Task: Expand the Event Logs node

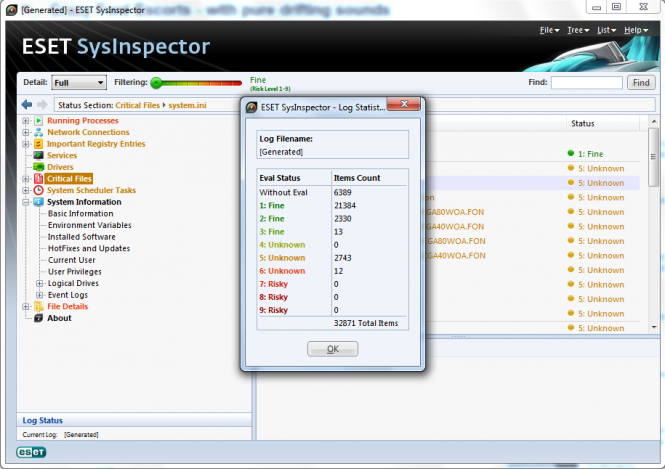Action: (x=39, y=295)
